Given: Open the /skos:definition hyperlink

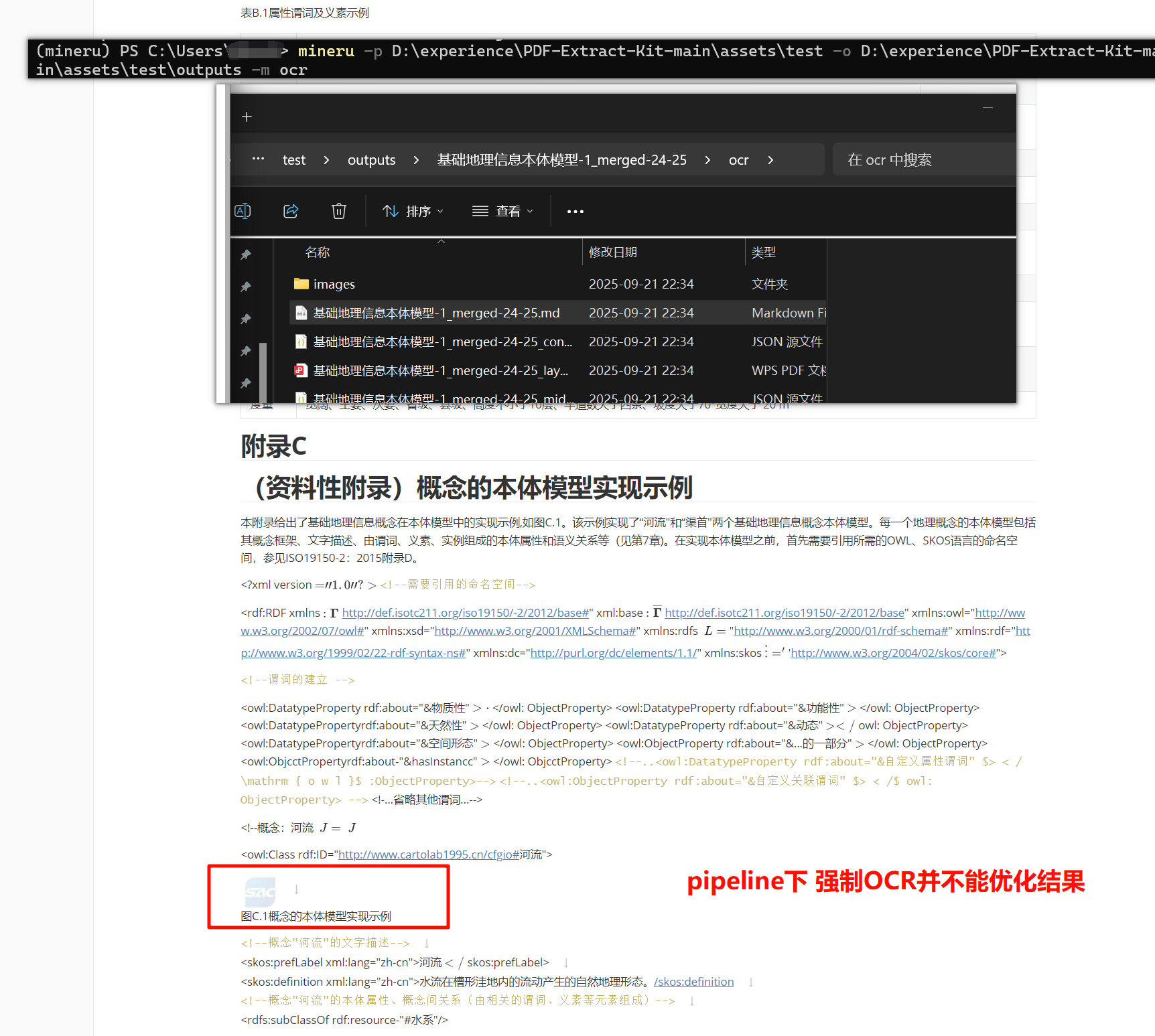Looking at the screenshot, I should [693, 982].
